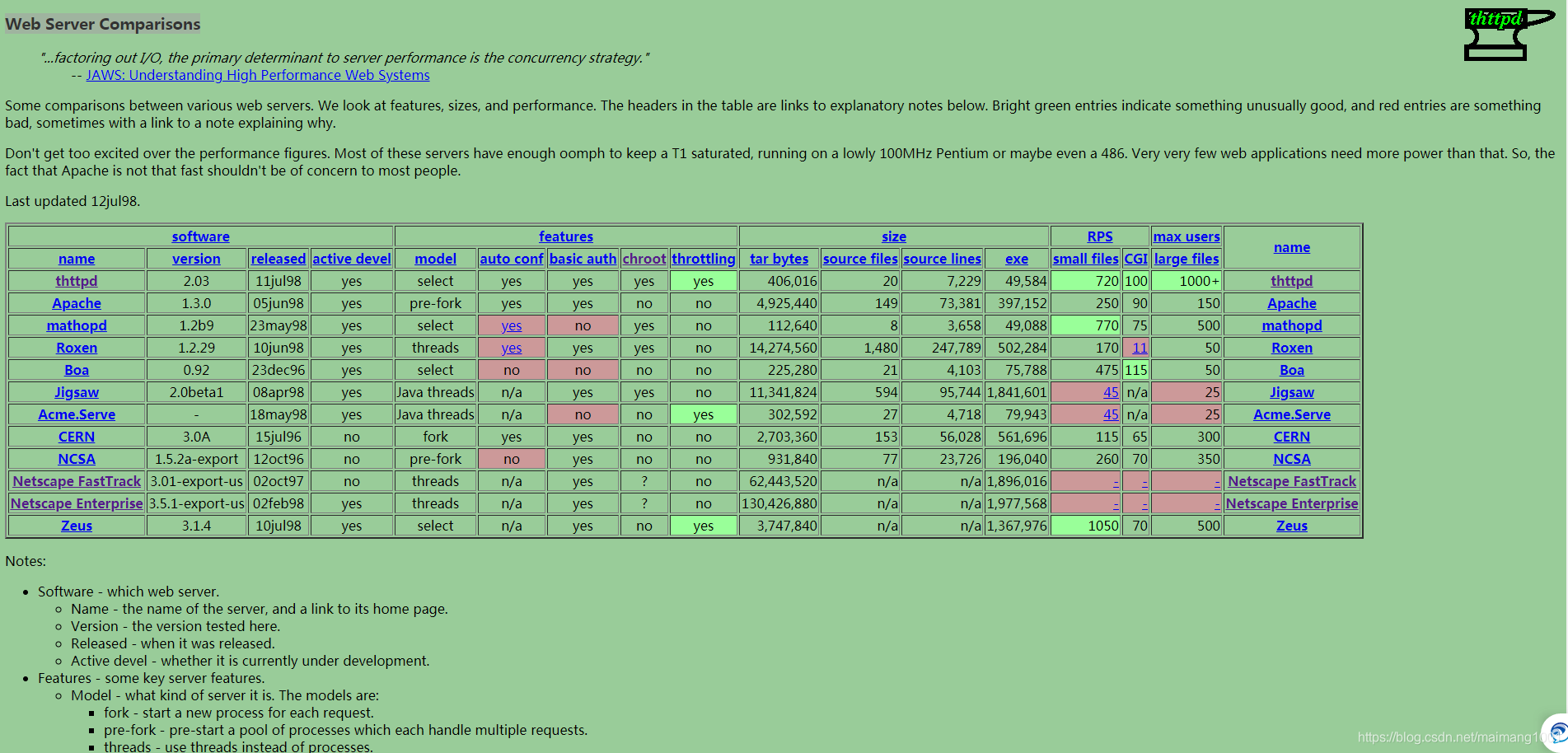The width and height of the screenshot is (1568, 753).
Task: Click the left-side name header link
Action: 77,259
